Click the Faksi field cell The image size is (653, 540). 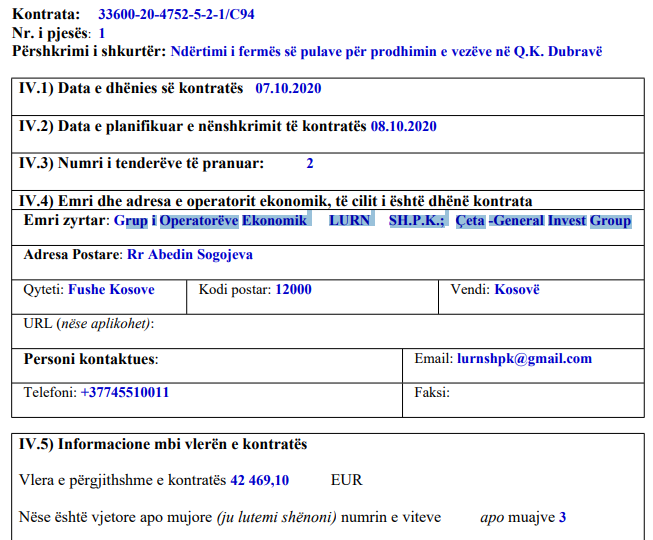coord(525,392)
